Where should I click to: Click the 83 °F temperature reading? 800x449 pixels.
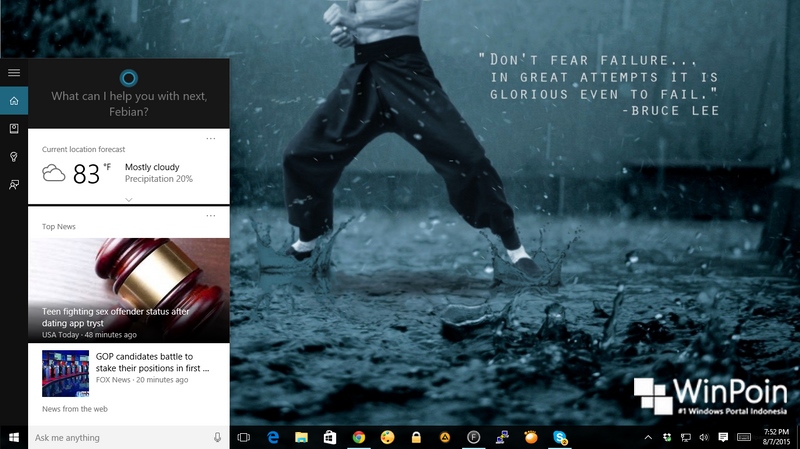[92, 173]
